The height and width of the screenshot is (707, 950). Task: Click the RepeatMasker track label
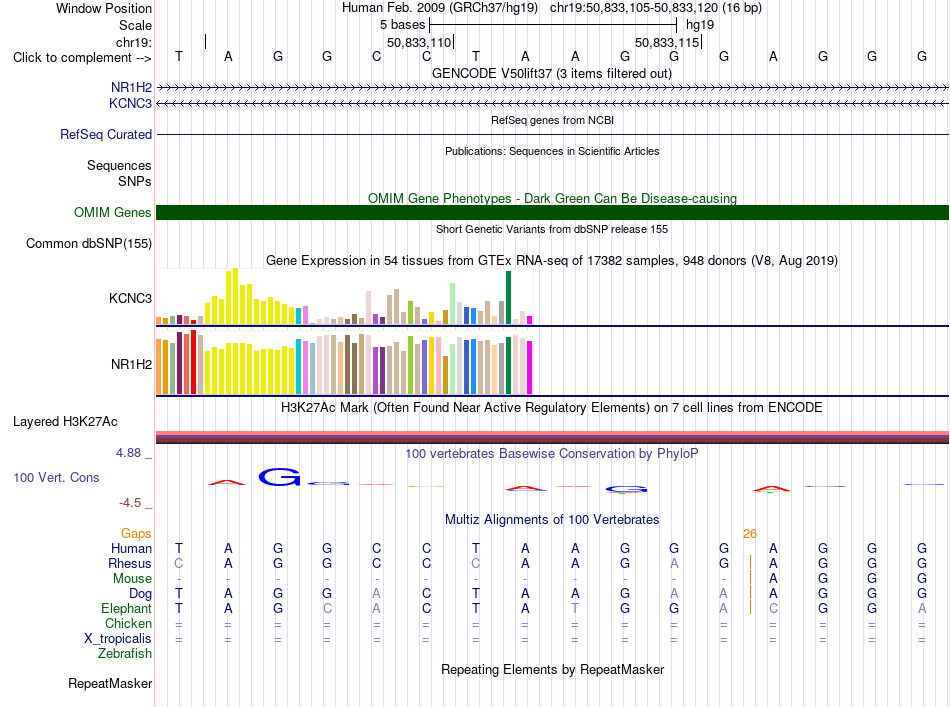[110, 683]
